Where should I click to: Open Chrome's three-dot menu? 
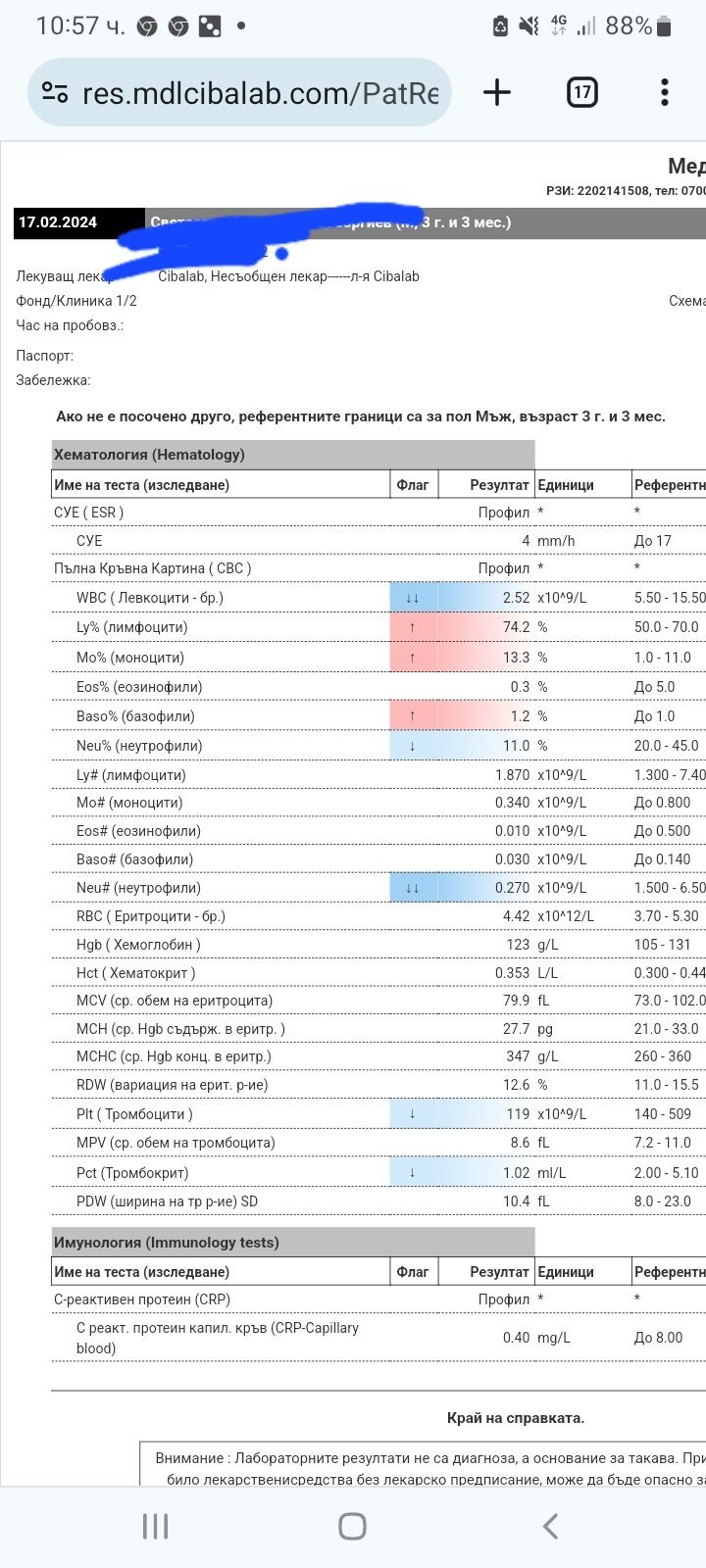pyautogui.click(x=665, y=93)
